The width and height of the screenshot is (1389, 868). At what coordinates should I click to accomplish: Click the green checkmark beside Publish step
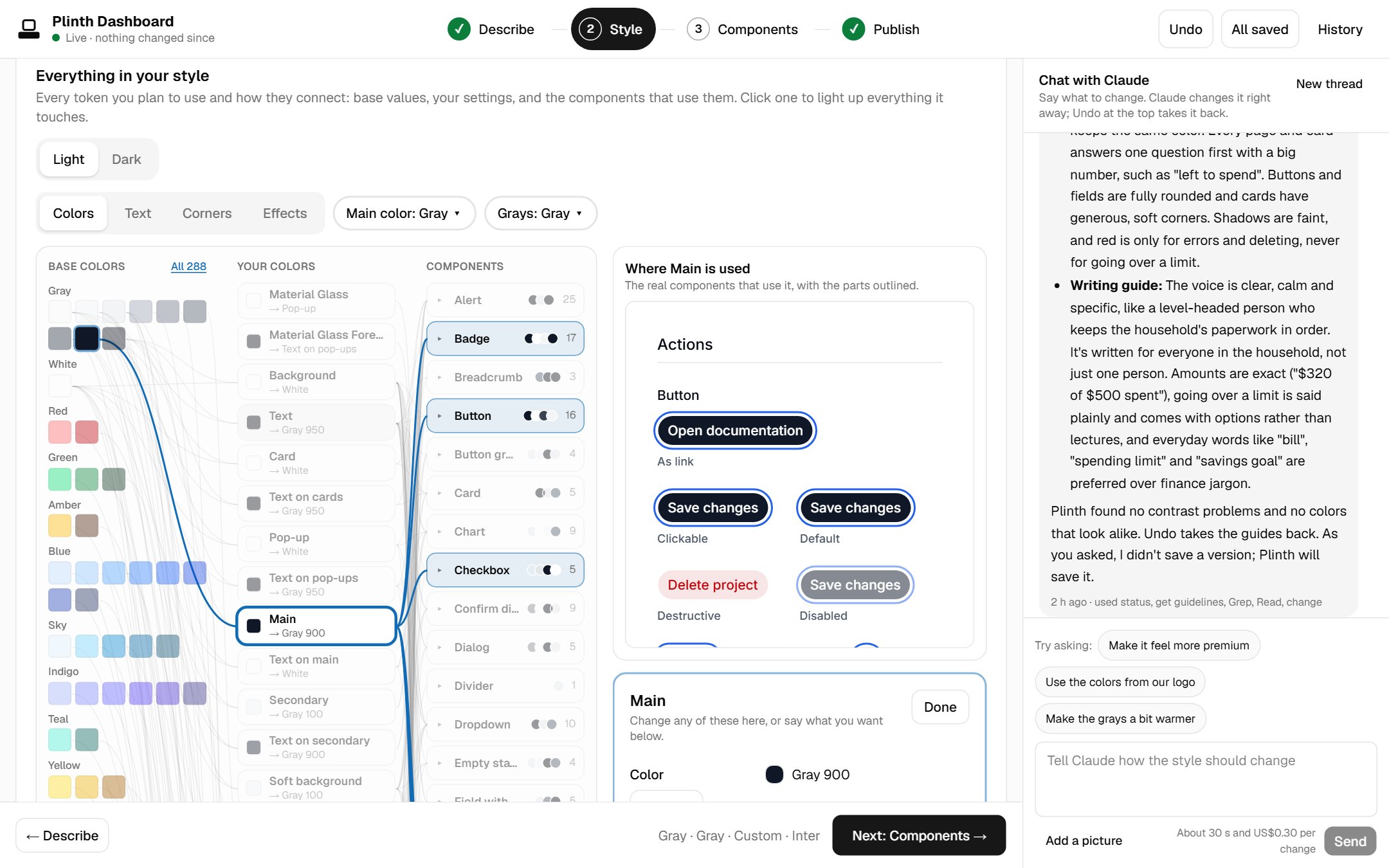click(853, 29)
